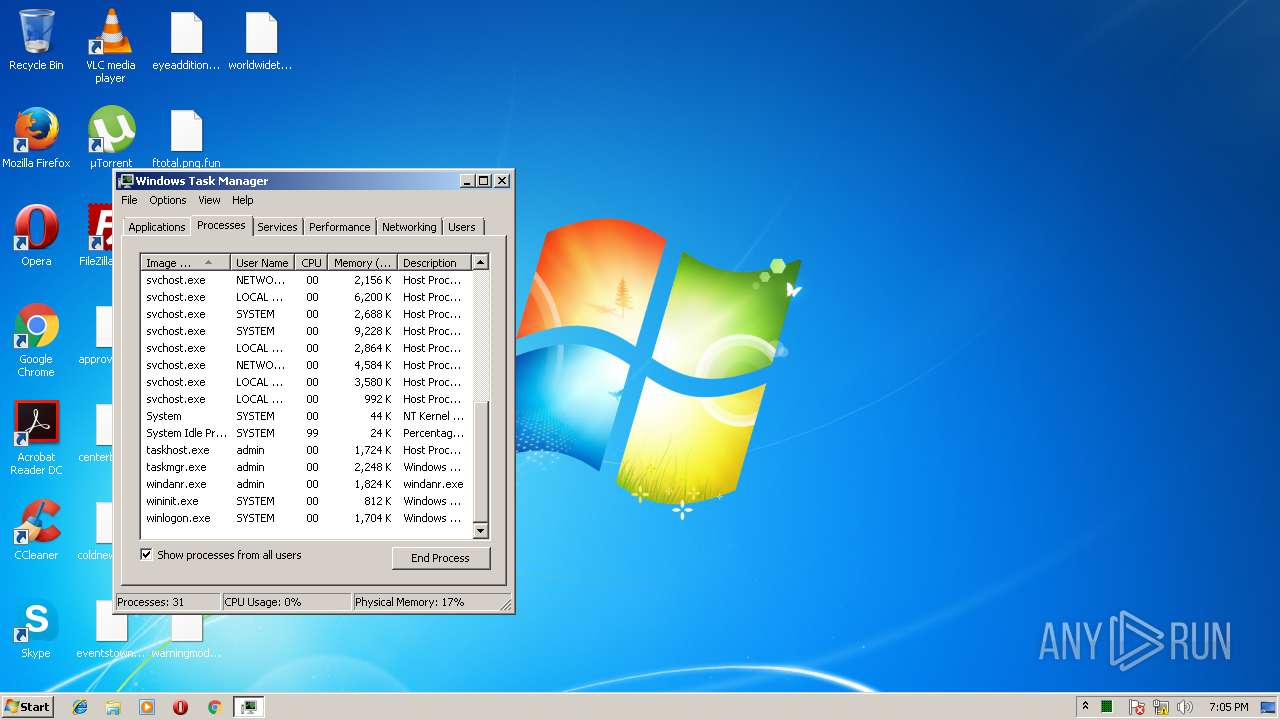Switch to the Applications tab
Viewport: 1280px width, 720px height.
pos(157,227)
